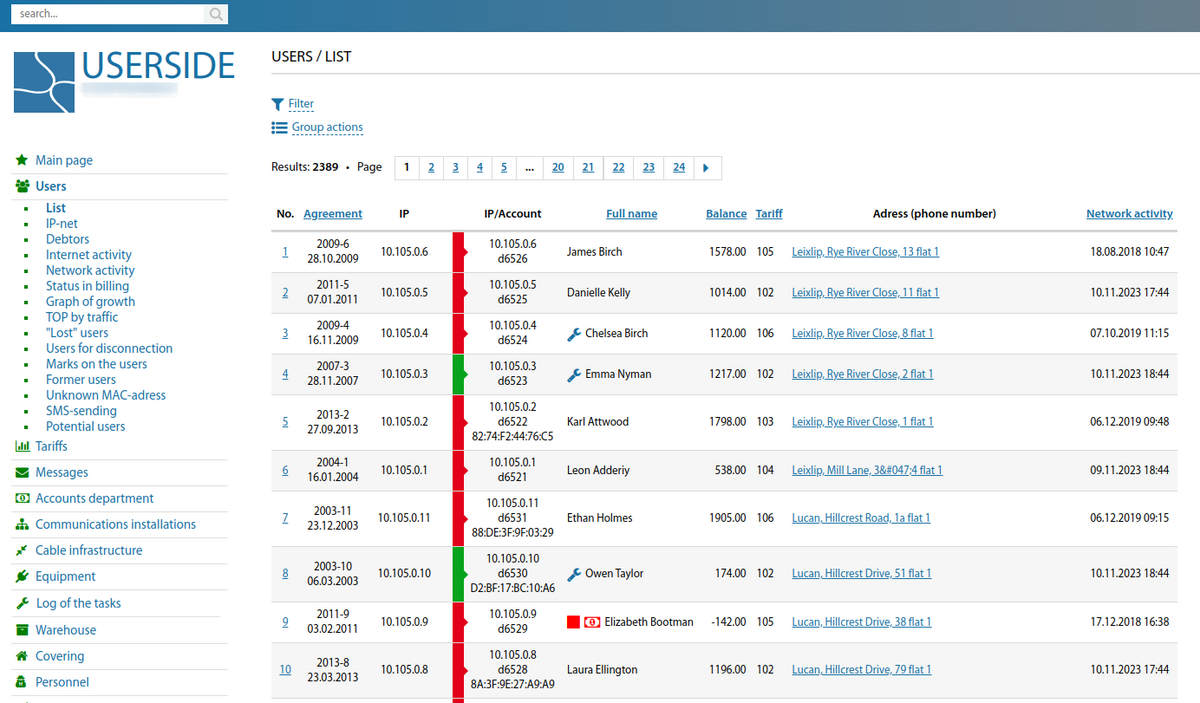The height and width of the screenshot is (703, 1200).
Task: Click the Users group icon in sidebar
Action: [22, 185]
